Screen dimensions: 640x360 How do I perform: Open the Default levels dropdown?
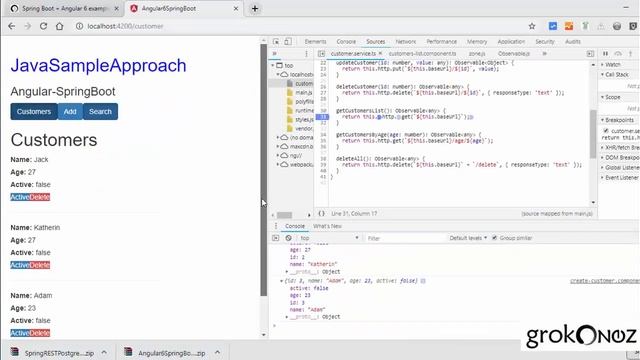pos(468,238)
